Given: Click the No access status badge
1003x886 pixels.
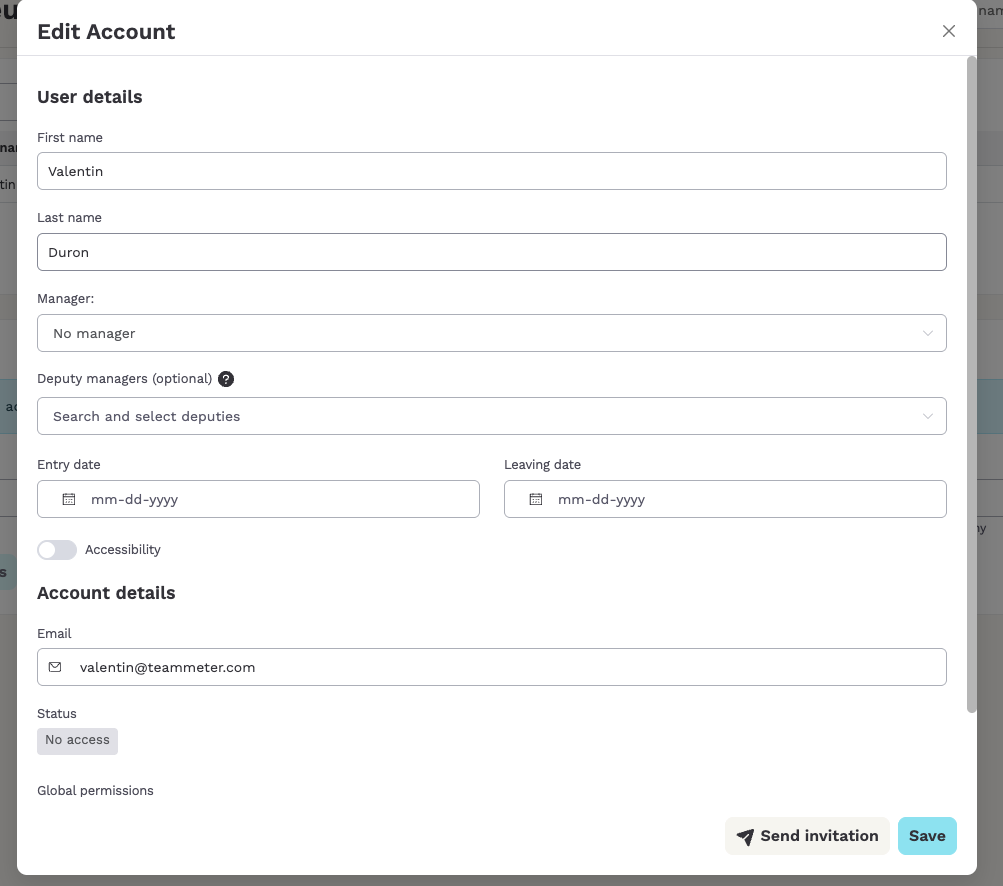Looking at the screenshot, I should pos(77,740).
